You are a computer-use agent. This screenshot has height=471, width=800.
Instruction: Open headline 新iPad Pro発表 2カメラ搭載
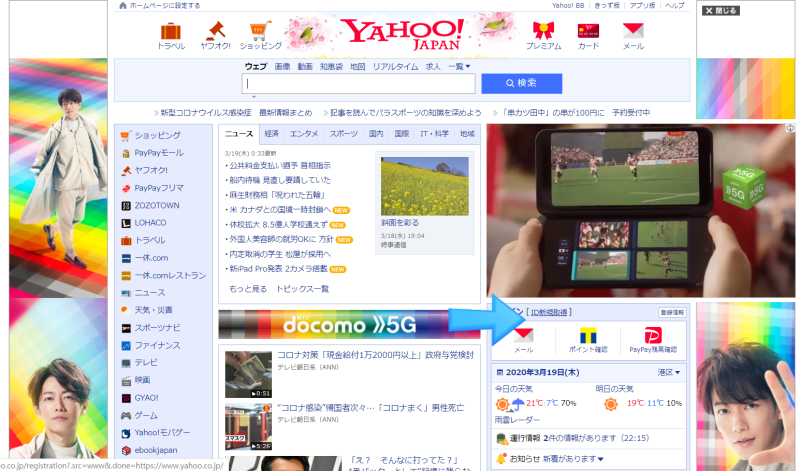click(279, 268)
